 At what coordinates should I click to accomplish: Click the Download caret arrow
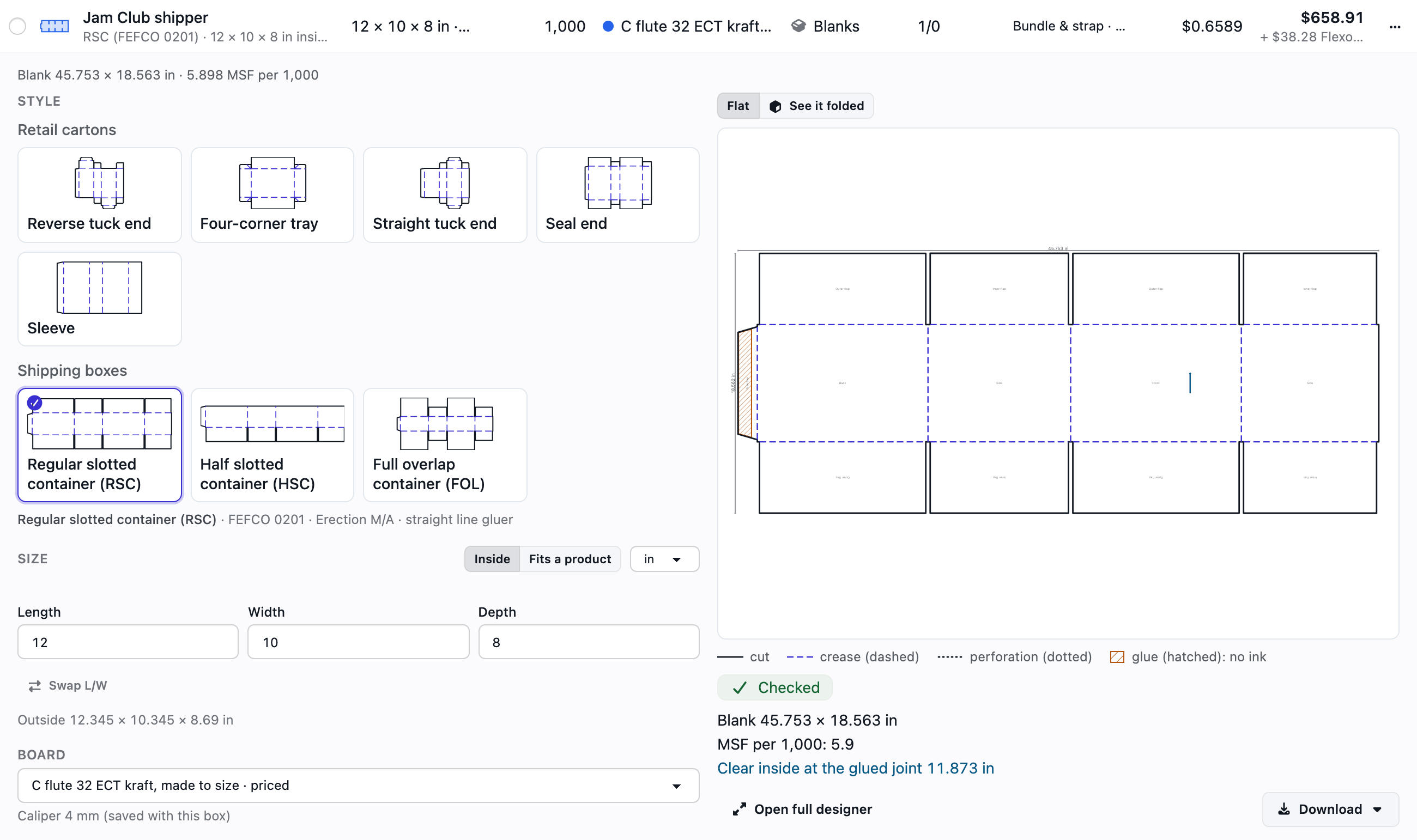1377,810
